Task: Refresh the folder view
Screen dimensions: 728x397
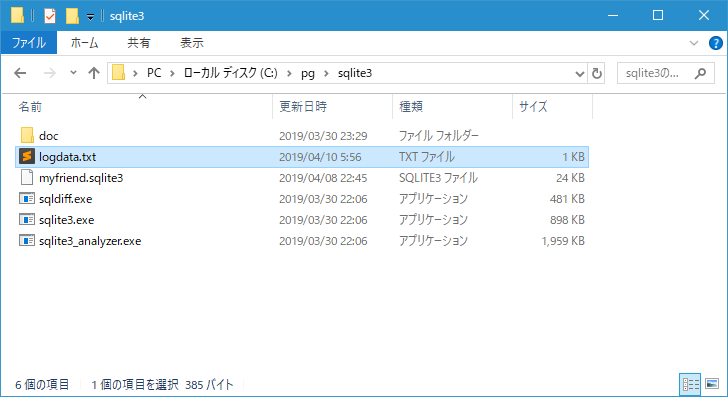Action: 597,73
